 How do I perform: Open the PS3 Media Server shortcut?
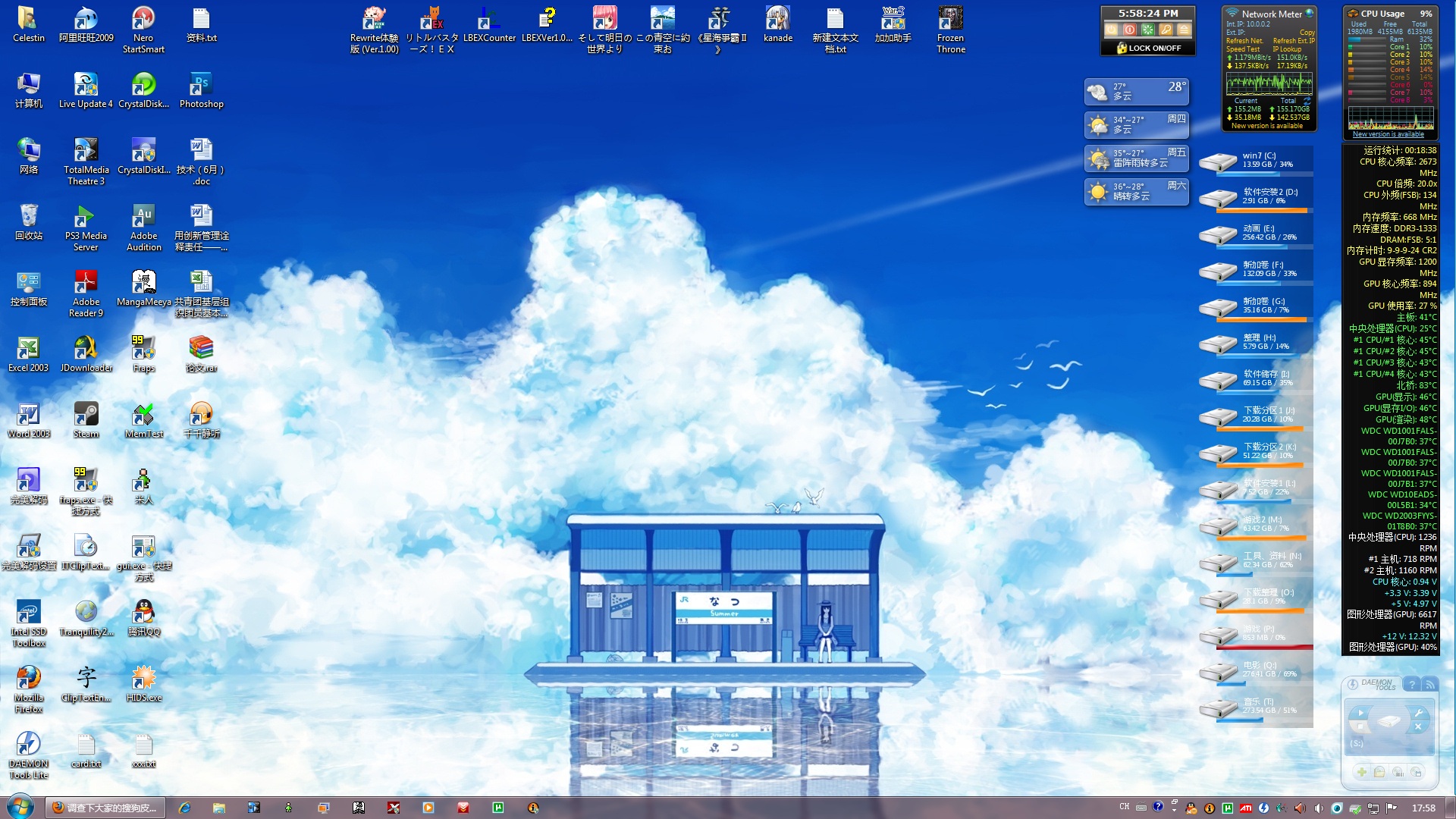pyautogui.click(x=86, y=228)
